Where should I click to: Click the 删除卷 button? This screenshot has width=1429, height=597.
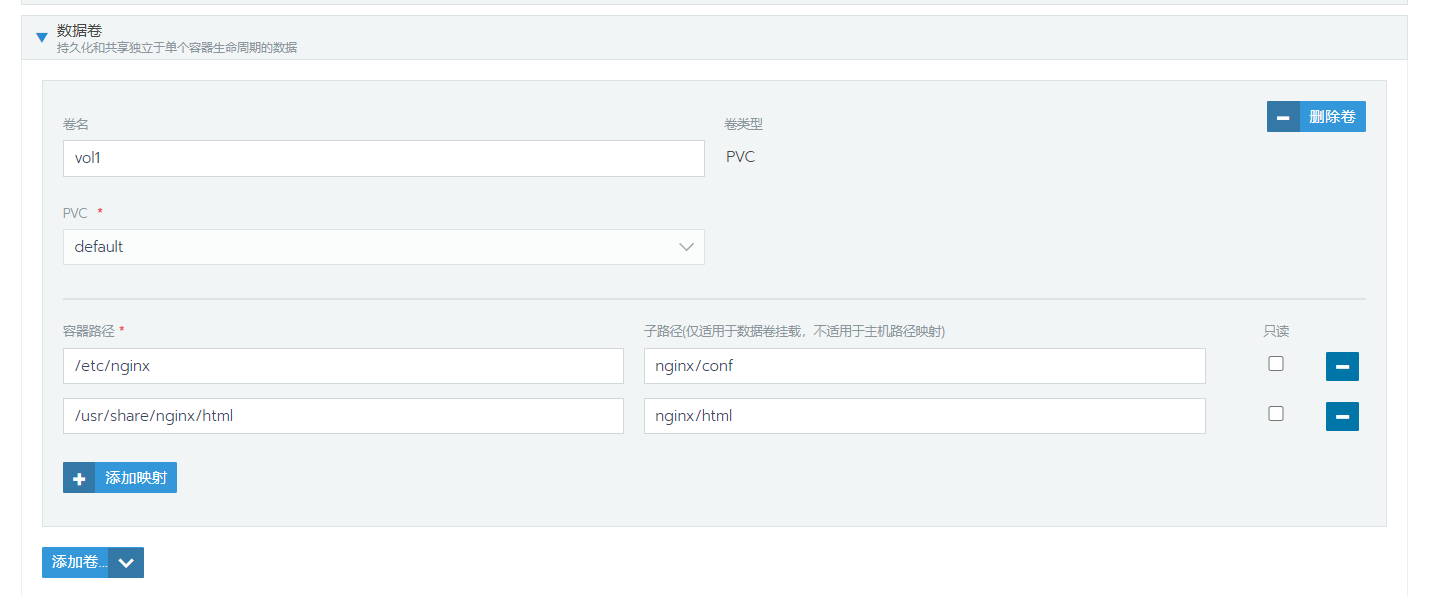coord(1316,117)
